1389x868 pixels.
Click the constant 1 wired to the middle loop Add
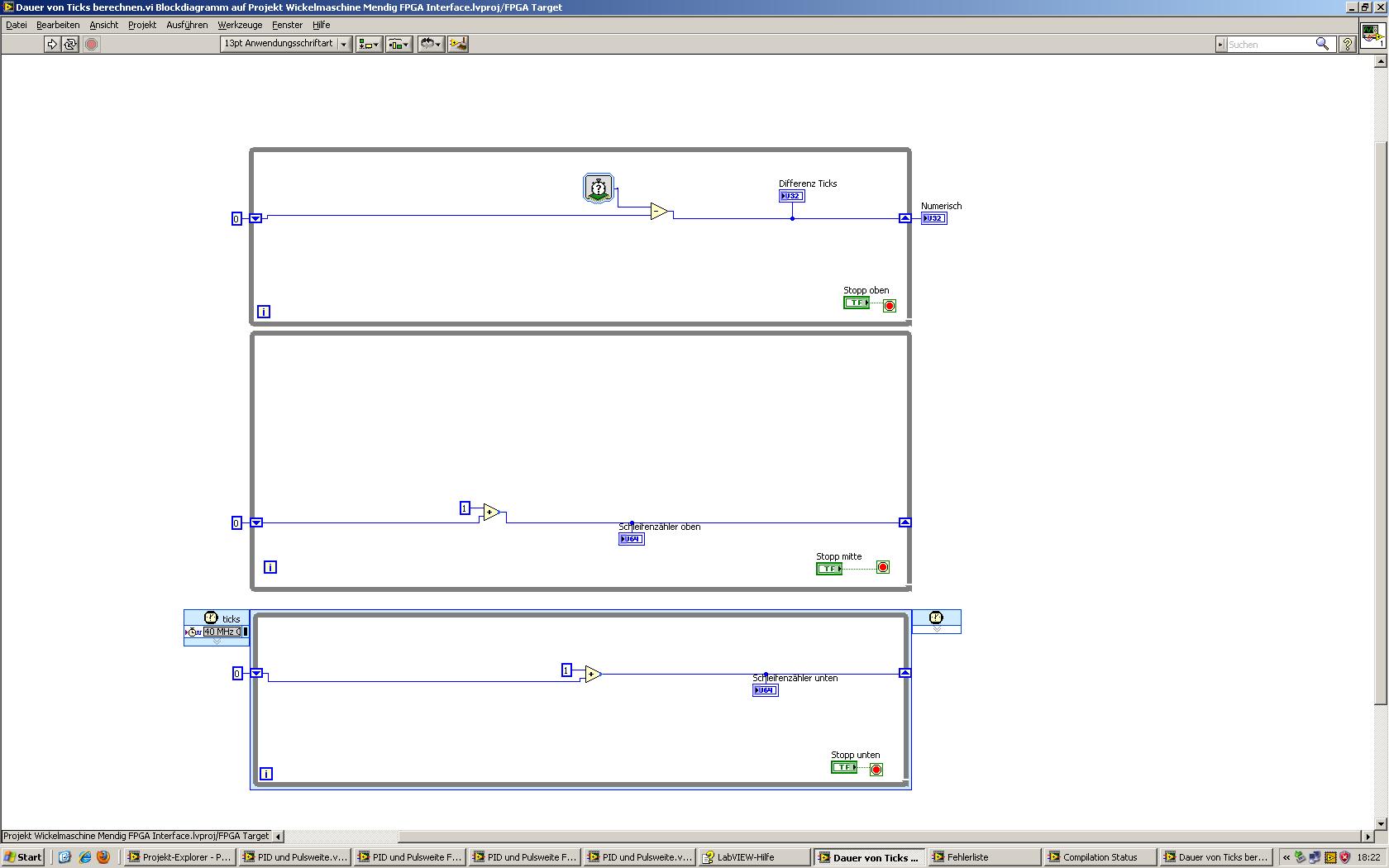pyautogui.click(x=465, y=508)
